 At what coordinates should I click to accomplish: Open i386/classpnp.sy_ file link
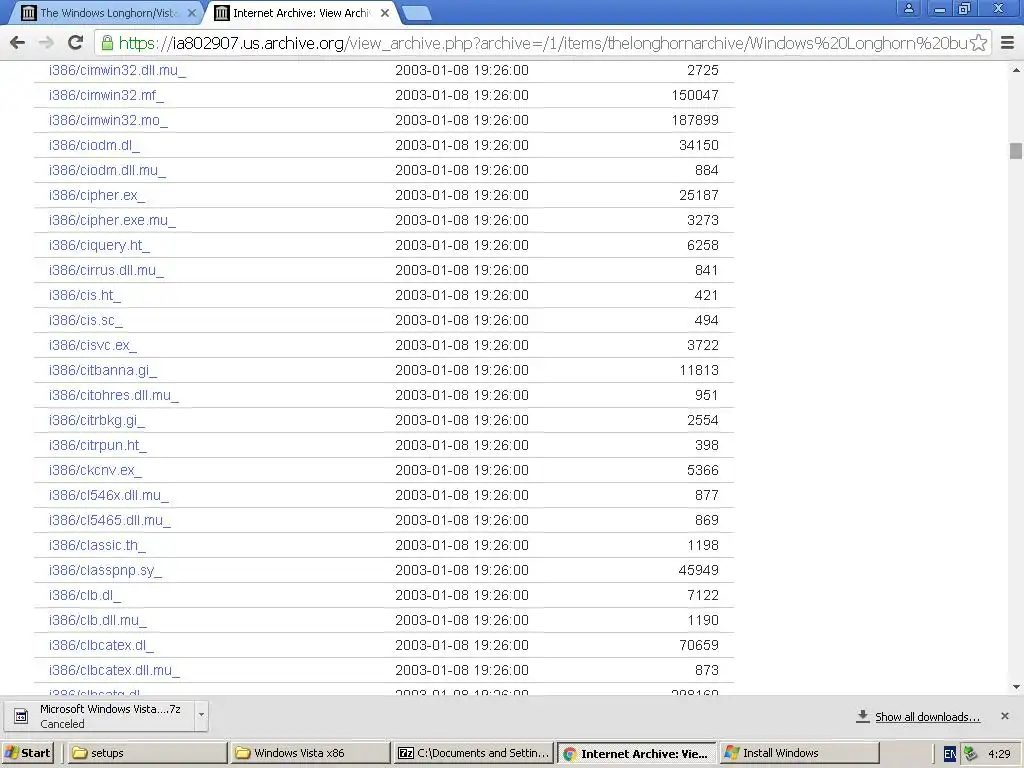click(105, 570)
